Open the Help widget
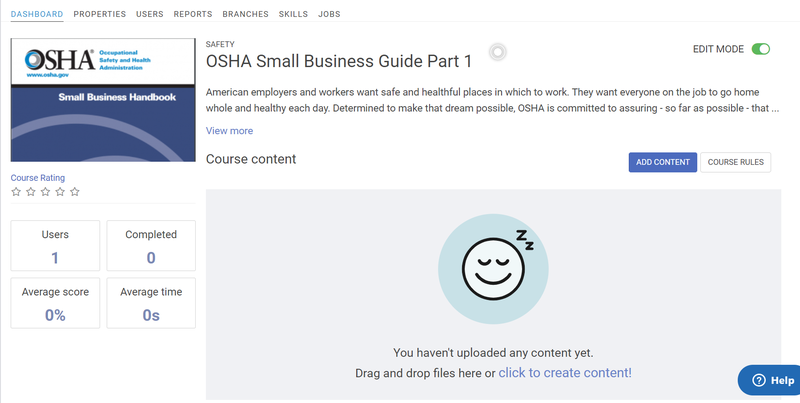 click(770, 380)
